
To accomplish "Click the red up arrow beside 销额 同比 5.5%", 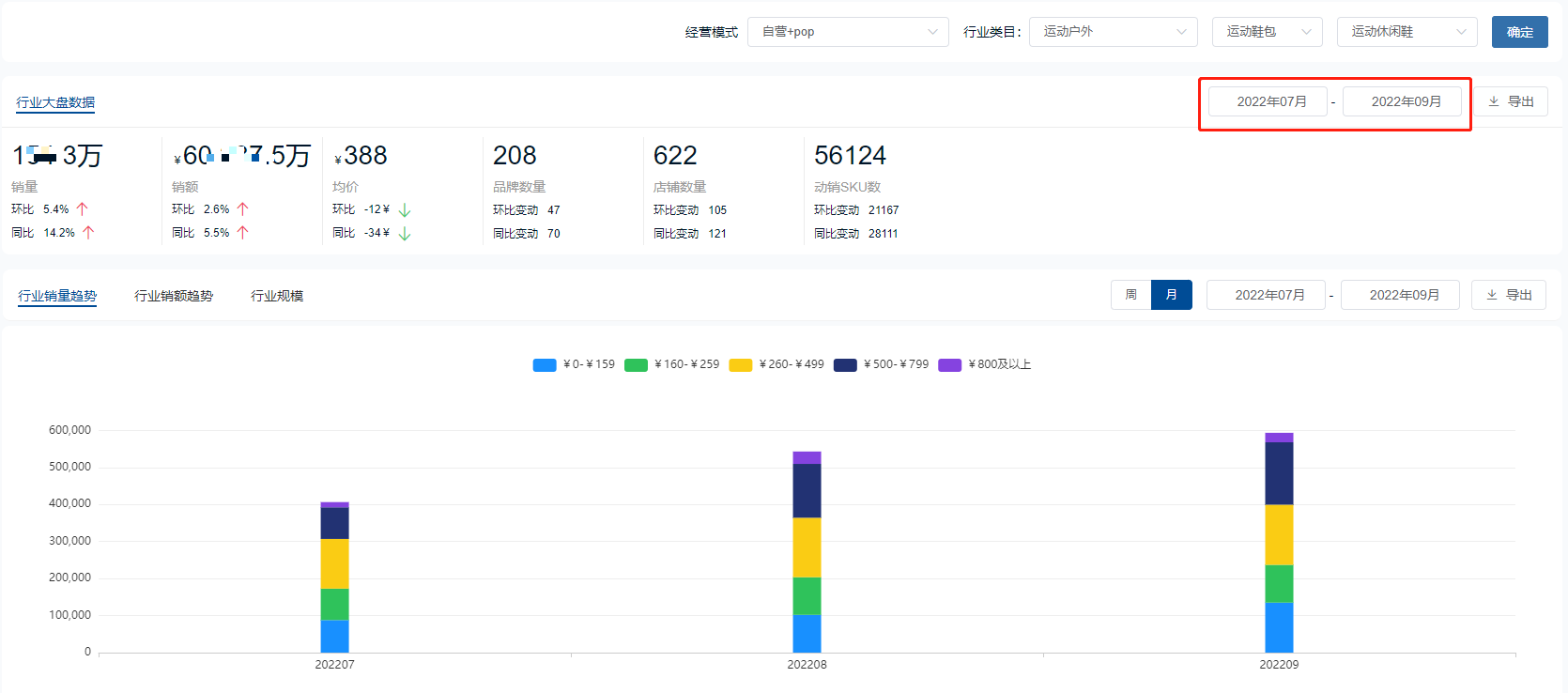I will [242, 233].
